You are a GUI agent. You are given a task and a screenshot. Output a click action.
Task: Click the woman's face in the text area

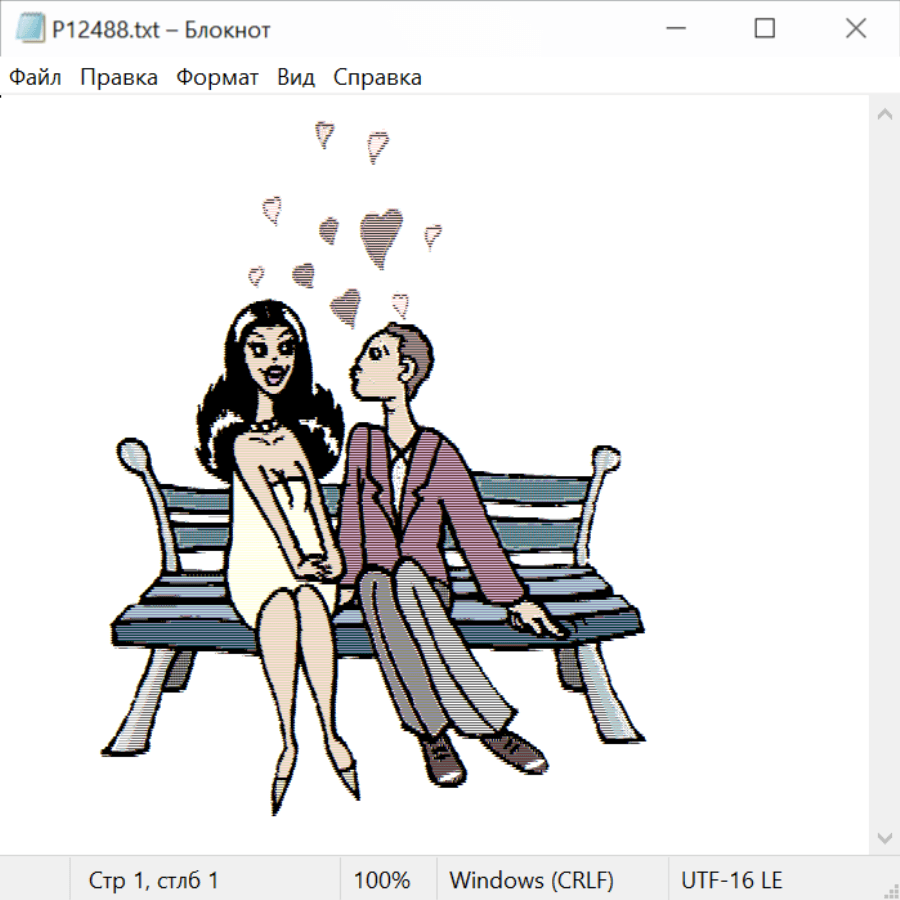(270, 358)
